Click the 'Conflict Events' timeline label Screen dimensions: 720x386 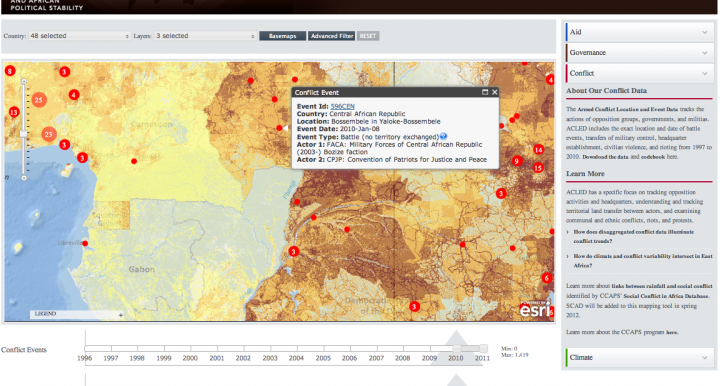[x=24, y=350]
